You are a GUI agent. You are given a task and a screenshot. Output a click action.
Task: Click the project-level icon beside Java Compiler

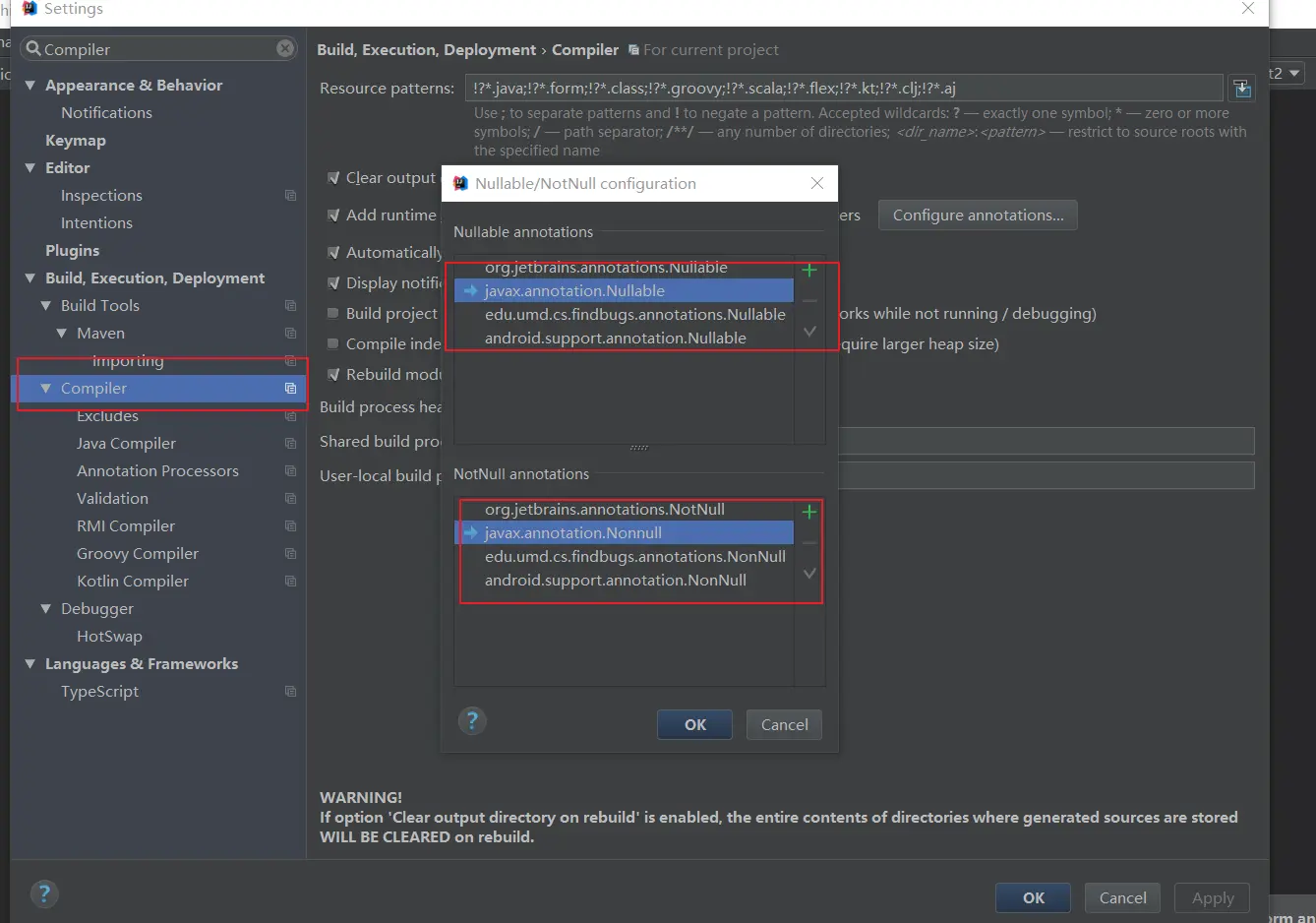pos(290,444)
